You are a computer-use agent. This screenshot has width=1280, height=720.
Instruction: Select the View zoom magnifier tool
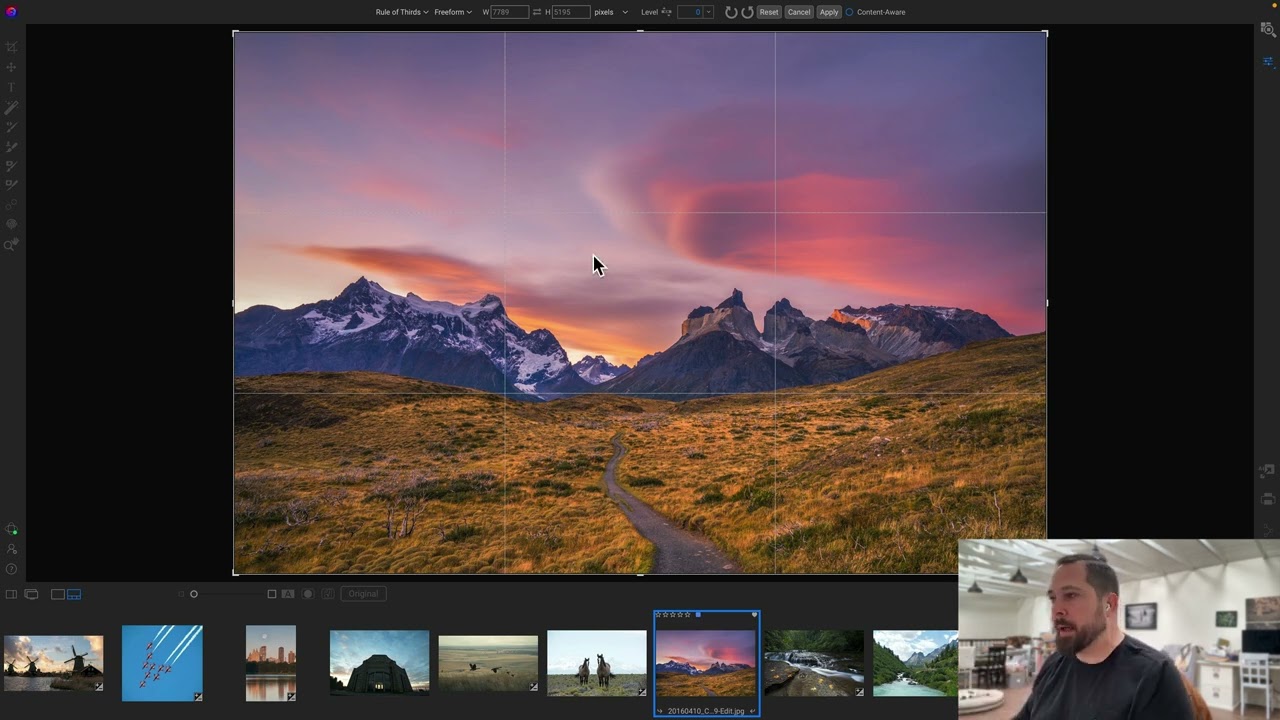pos(11,245)
